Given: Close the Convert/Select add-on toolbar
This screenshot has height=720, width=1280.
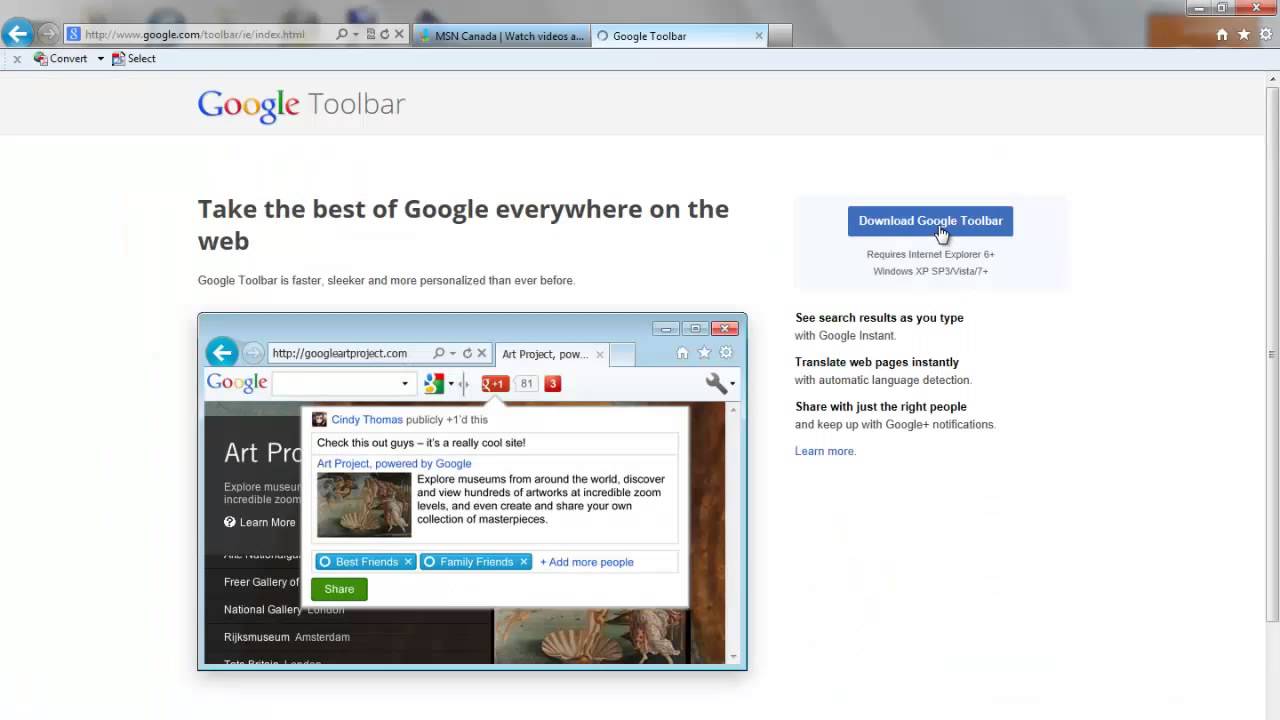Looking at the screenshot, I should click(x=17, y=59).
